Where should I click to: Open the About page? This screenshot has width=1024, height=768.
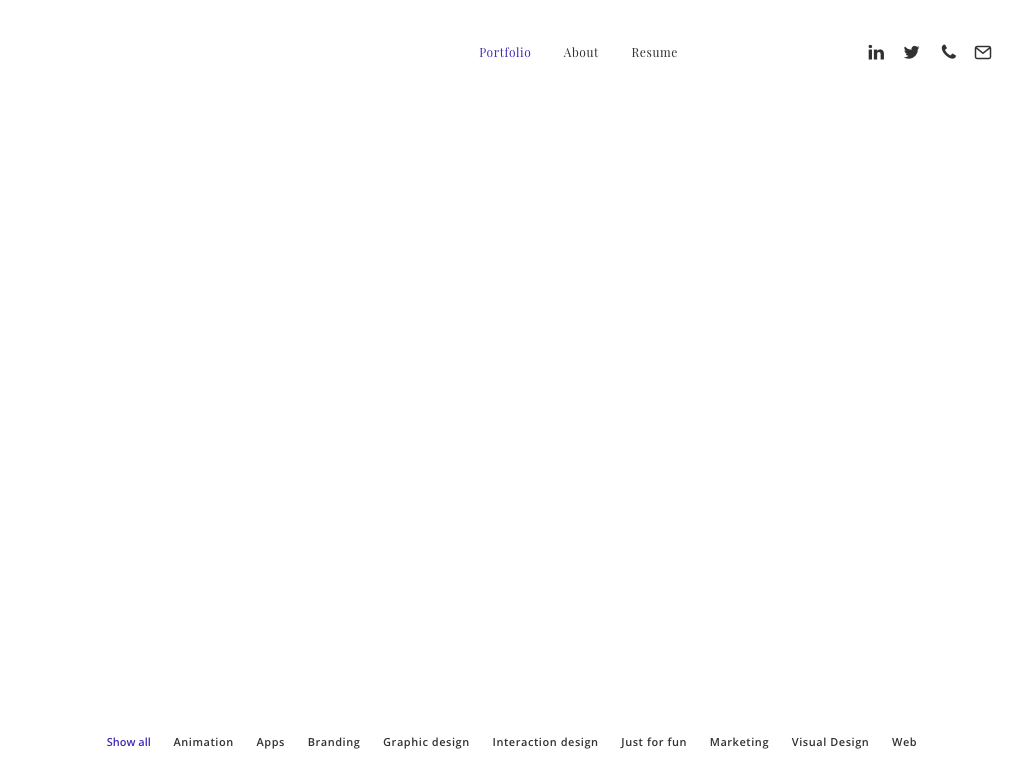coord(581,52)
